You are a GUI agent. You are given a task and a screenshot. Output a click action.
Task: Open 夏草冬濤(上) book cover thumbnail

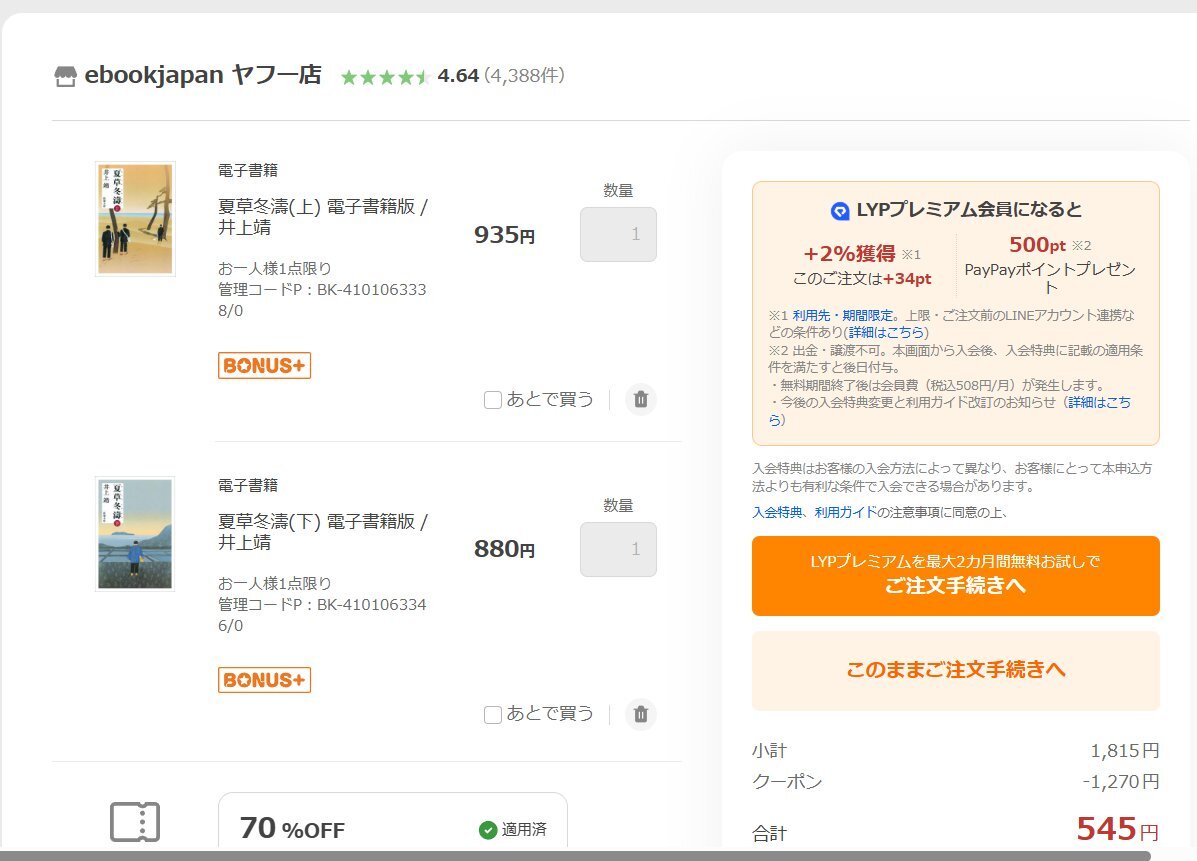pos(135,219)
